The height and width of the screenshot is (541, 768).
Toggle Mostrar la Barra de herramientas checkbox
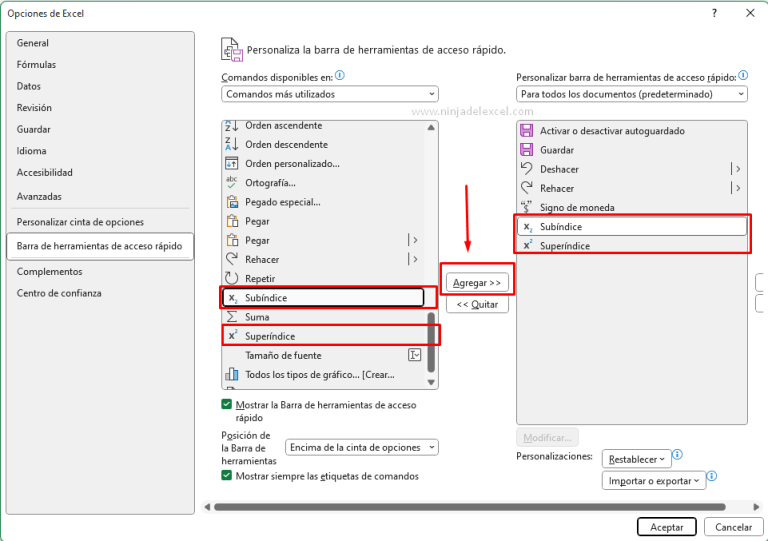226,404
